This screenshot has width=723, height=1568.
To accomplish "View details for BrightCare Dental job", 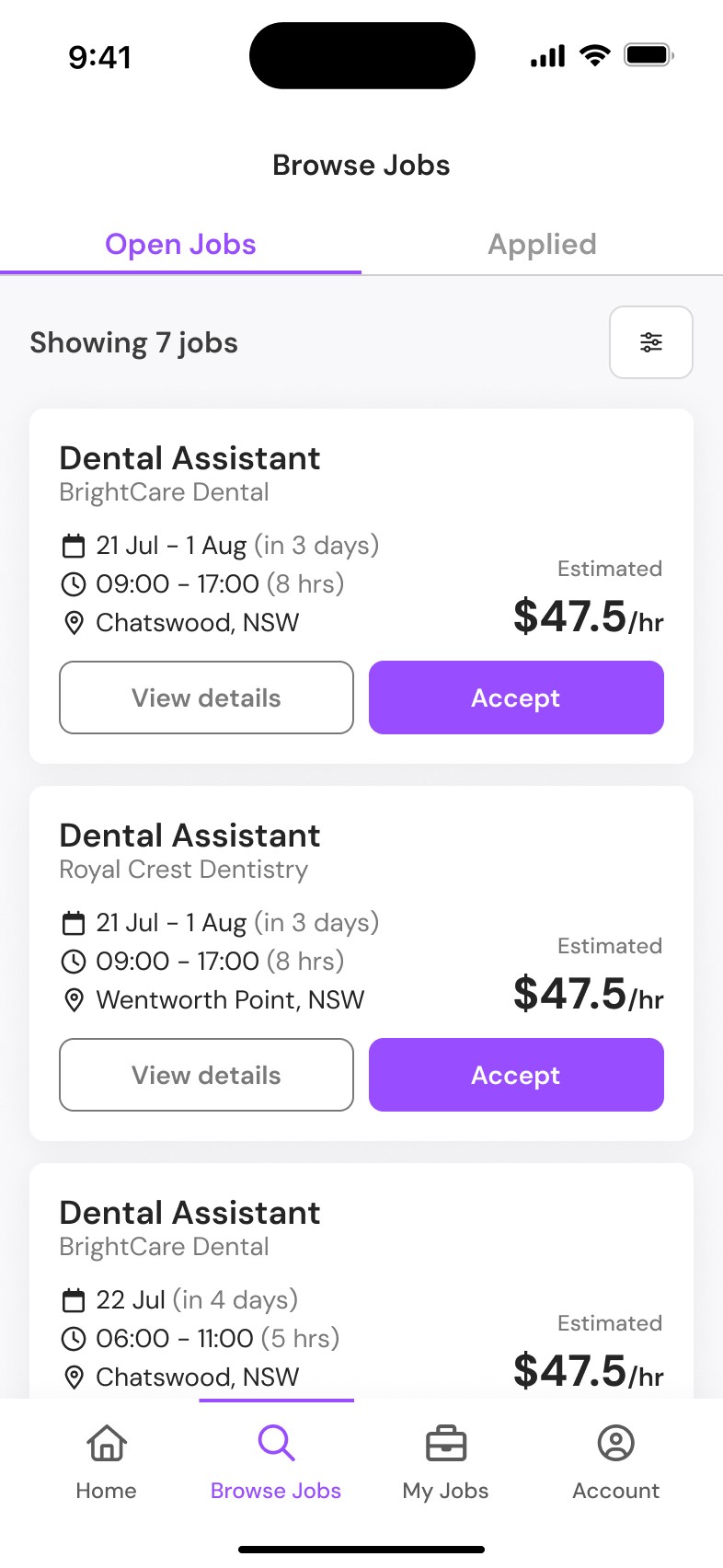I will (x=206, y=698).
